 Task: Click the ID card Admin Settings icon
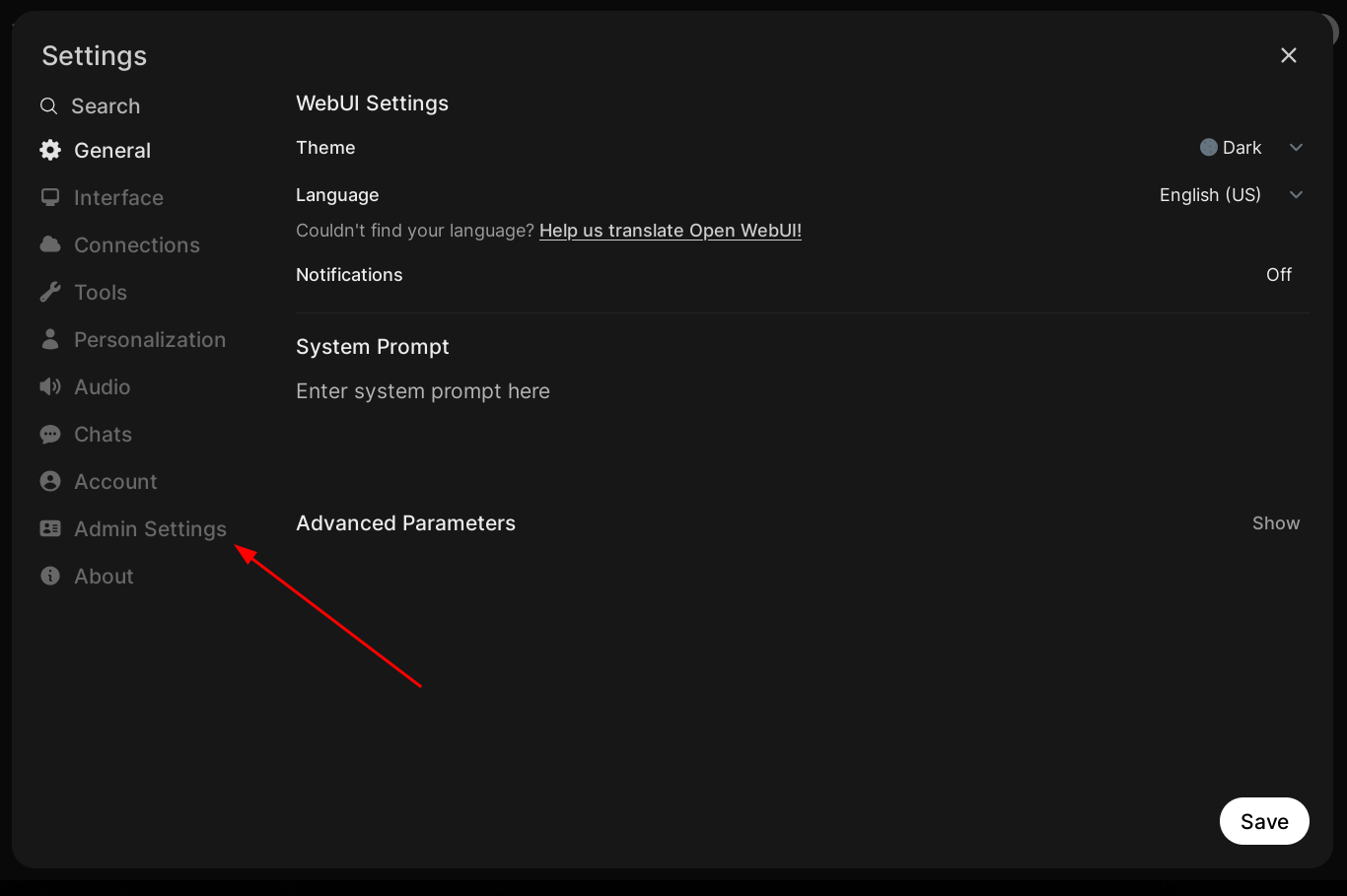tap(50, 528)
